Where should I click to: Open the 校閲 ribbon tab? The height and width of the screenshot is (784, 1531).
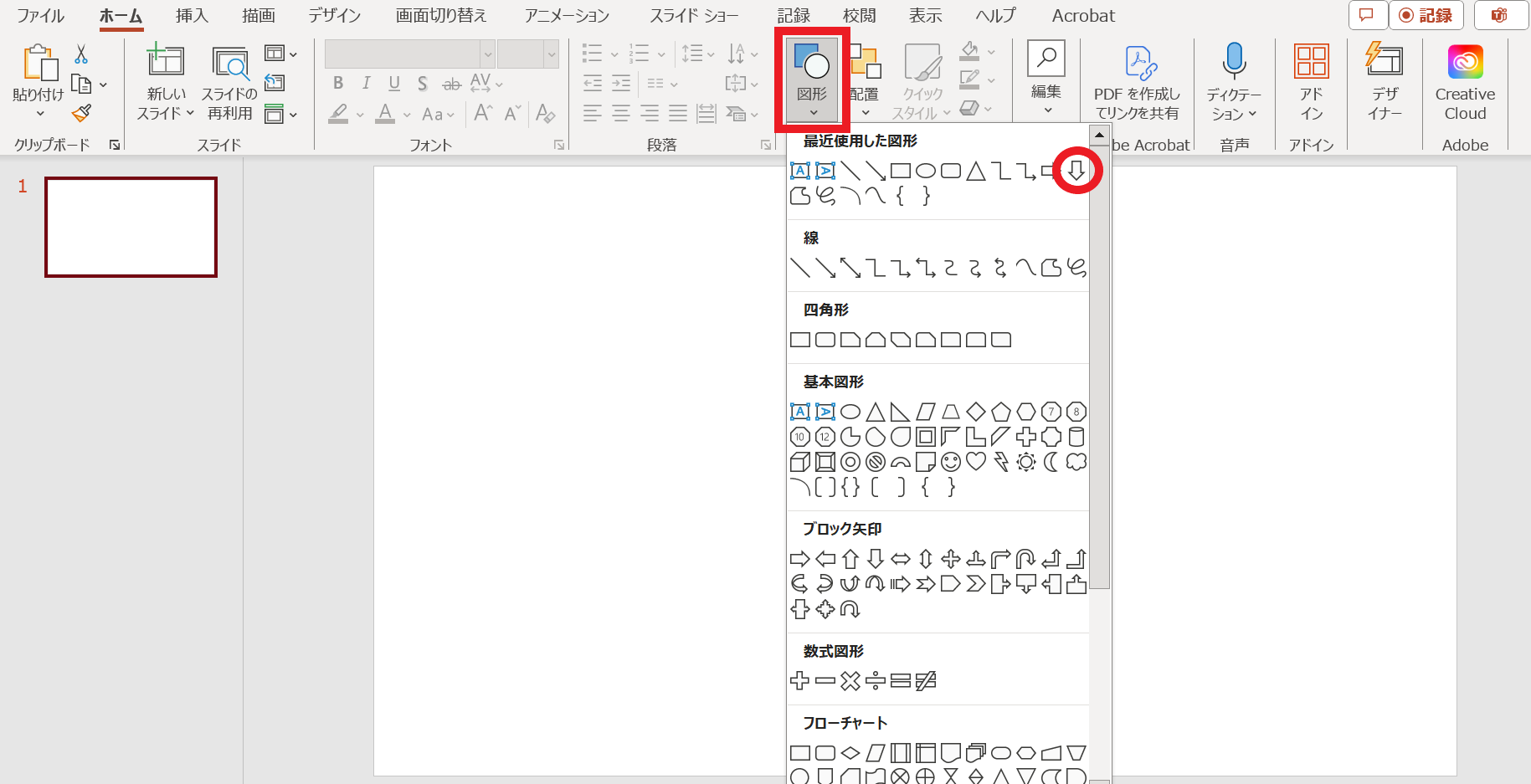pyautogui.click(x=861, y=15)
